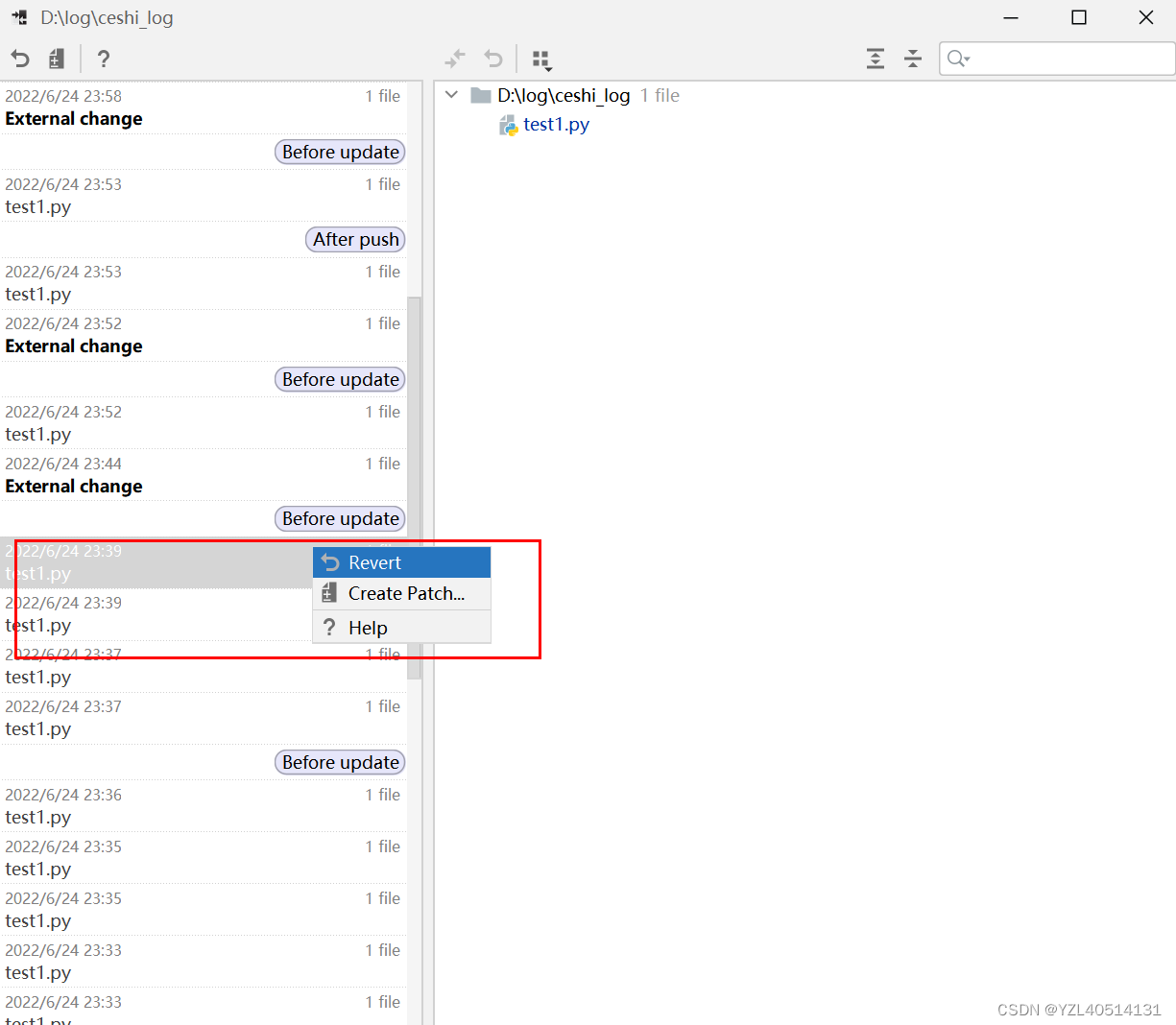Select the D:\log\ceshi_log folder in the tree
The width and height of the screenshot is (1176, 1025).
(564, 95)
